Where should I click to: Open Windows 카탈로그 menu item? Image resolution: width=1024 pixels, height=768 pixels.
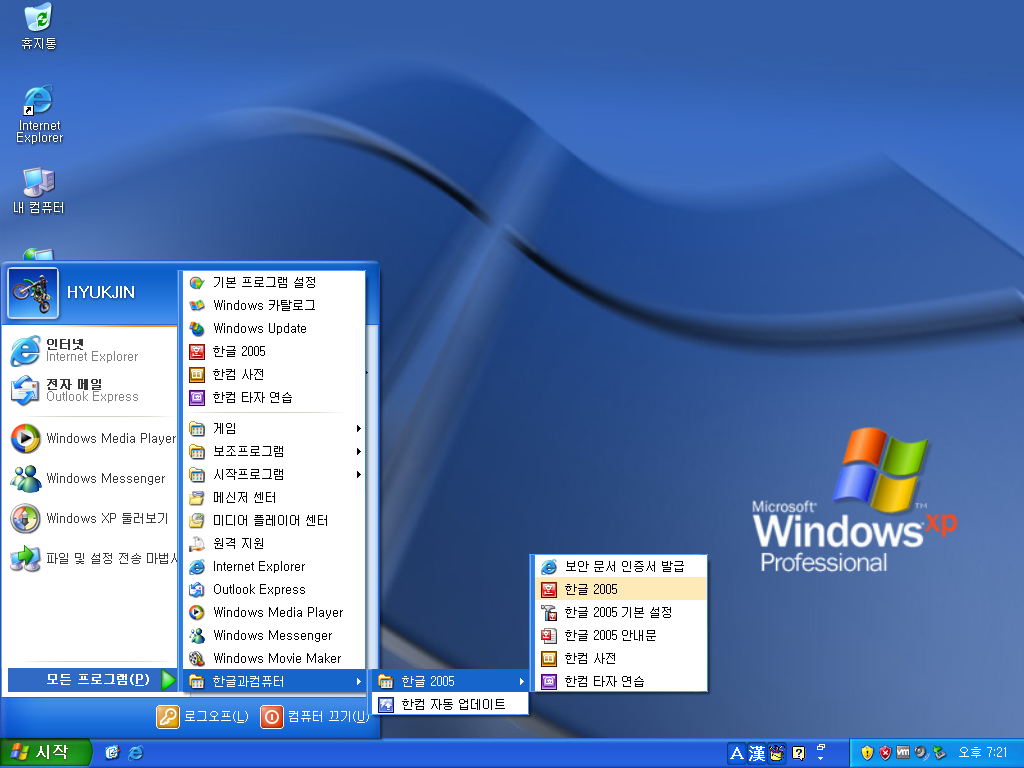274,305
